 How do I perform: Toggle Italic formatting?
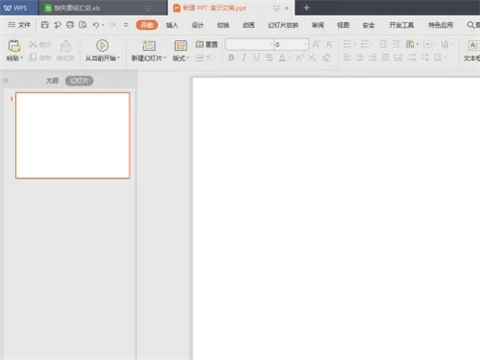point(244,58)
